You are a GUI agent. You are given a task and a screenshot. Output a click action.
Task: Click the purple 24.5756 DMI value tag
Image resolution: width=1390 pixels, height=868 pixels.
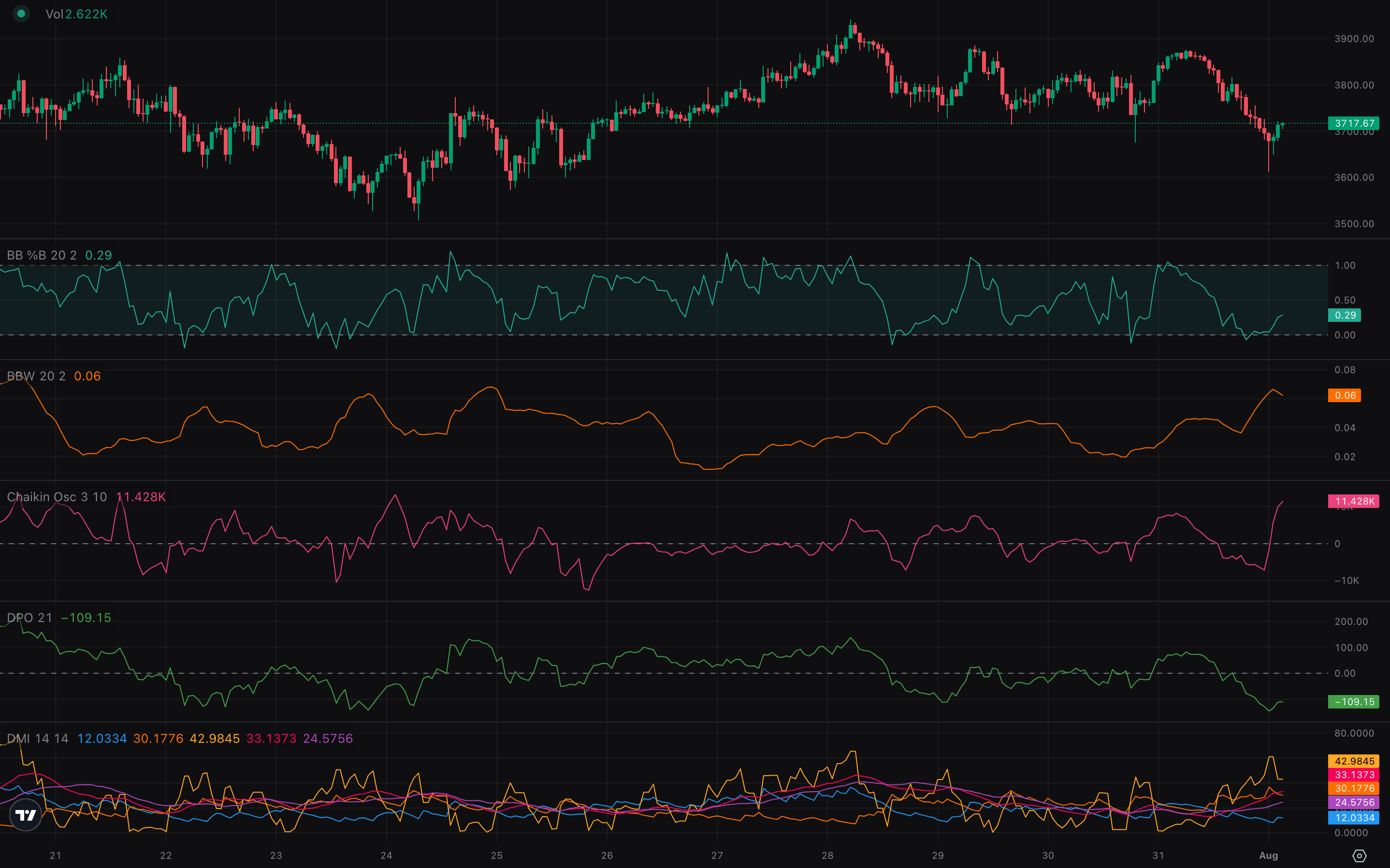coord(1354,803)
